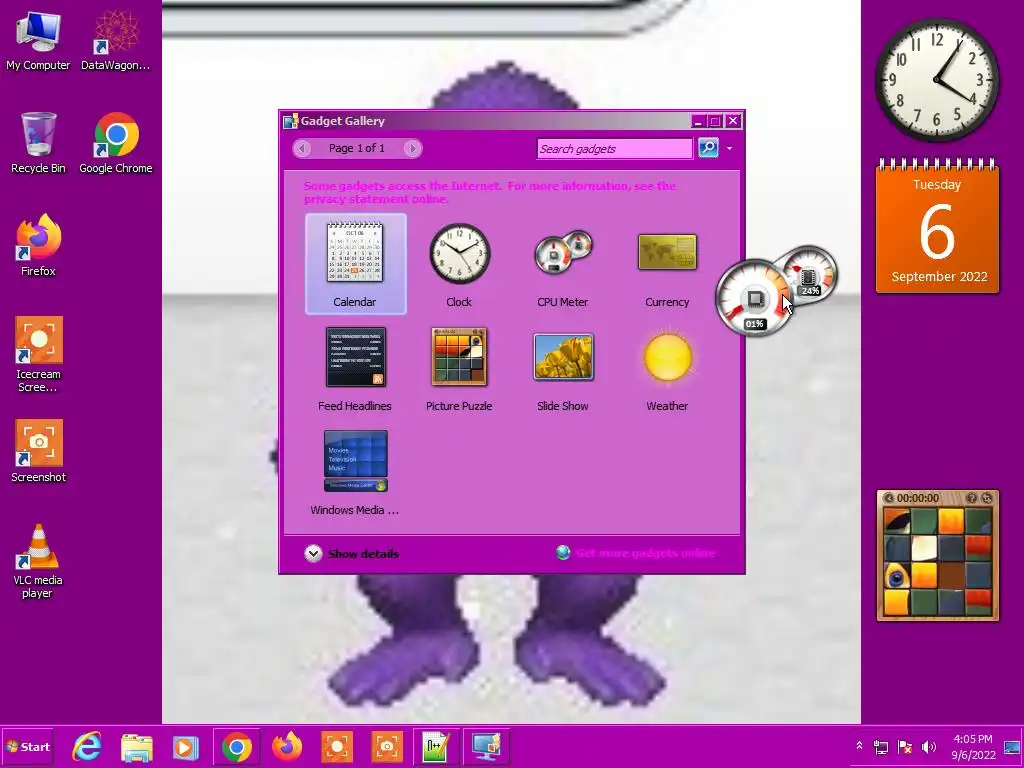This screenshot has height=768, width=1024.
Task: Show hidden tray icons arrow
Action: [x=859, y=746]
